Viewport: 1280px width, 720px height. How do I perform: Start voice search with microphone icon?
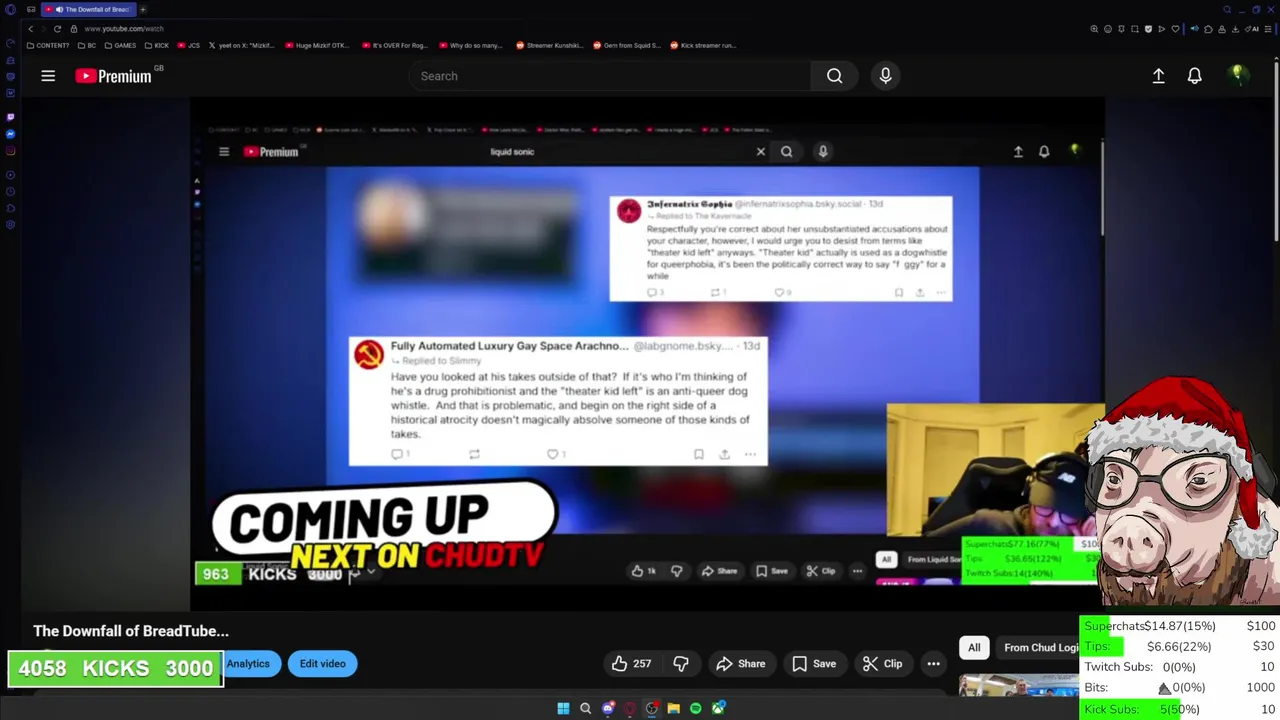pyautogui.click(x=885, y=76)
